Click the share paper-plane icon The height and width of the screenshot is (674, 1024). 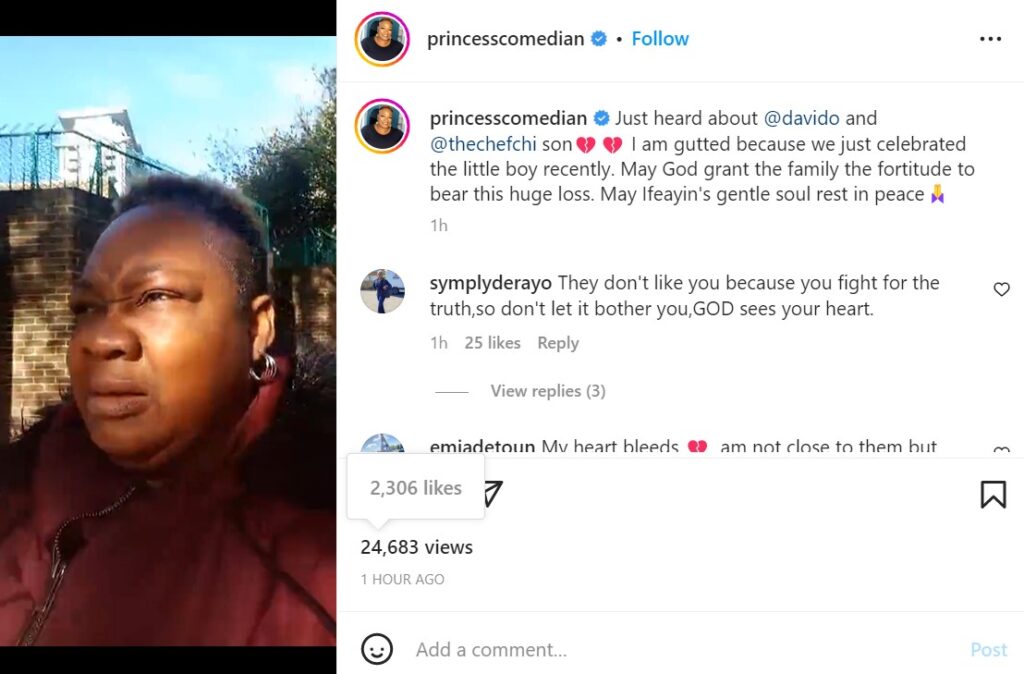click(492, 493)
